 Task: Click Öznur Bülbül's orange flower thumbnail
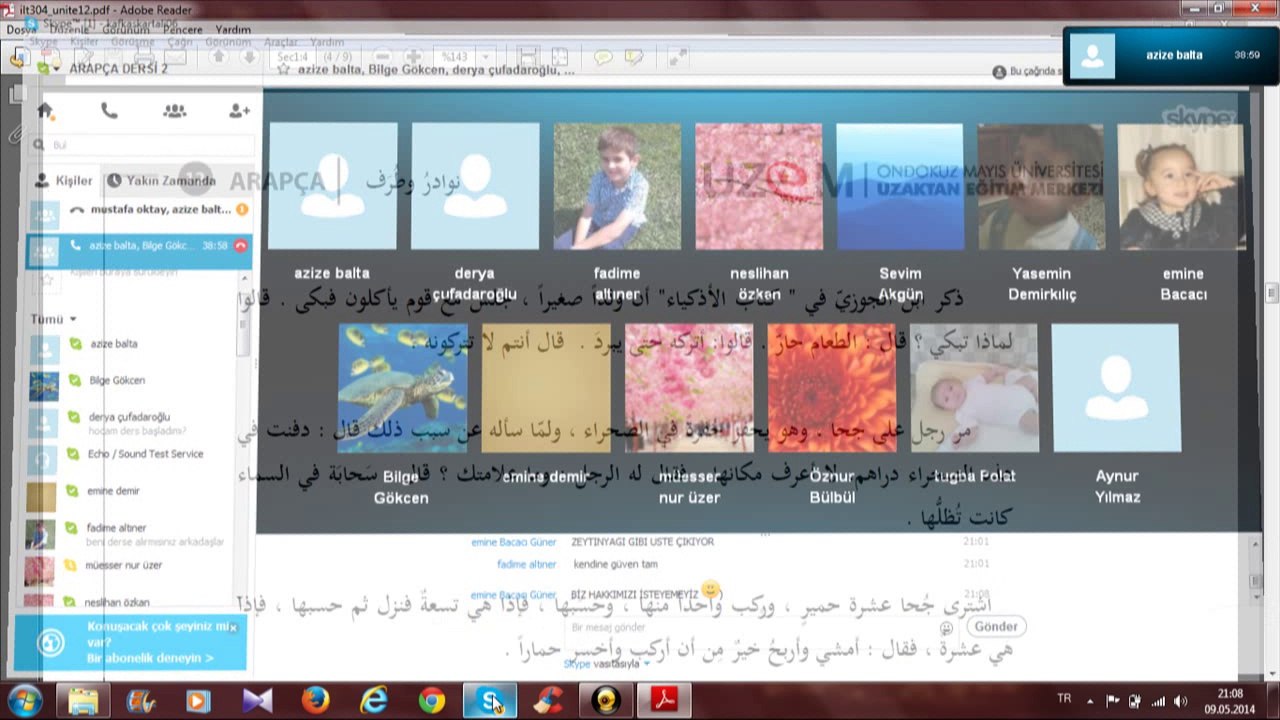click(832, 388)
